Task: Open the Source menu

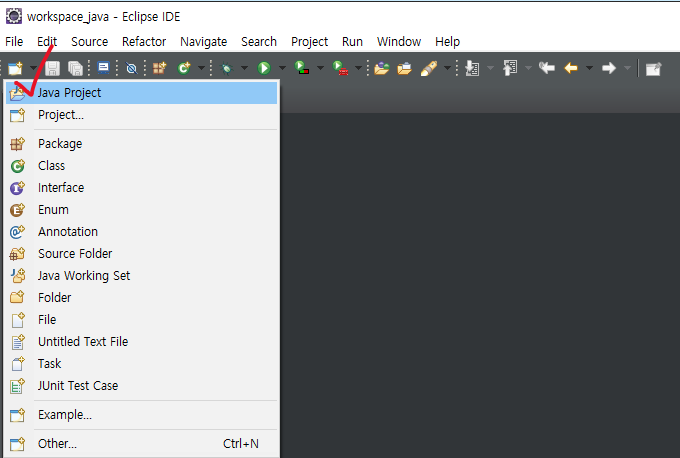Action: tap(89, 42)
